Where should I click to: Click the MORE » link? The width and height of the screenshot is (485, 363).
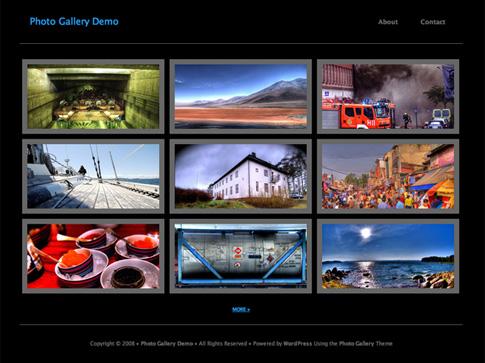(241, 309)
